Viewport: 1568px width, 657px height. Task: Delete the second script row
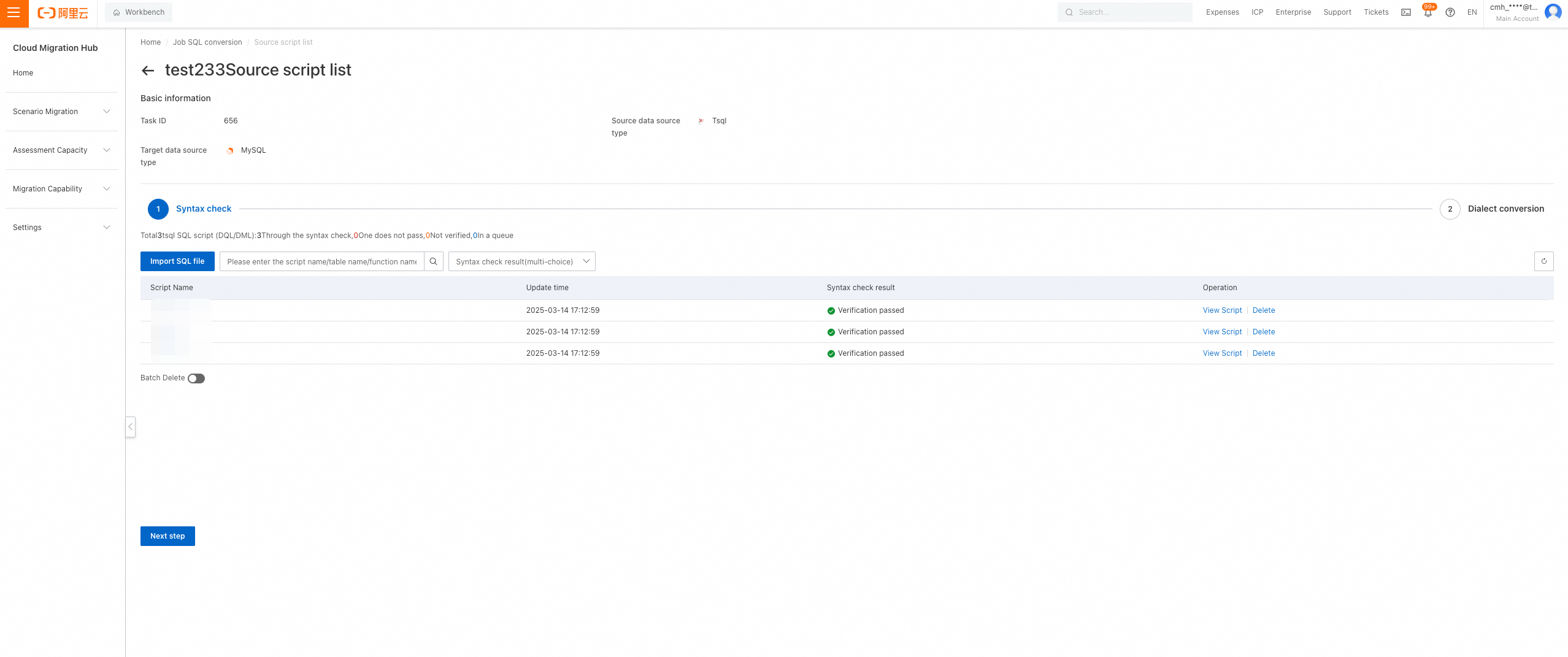pyautogui.click(x=1264, y=332)
